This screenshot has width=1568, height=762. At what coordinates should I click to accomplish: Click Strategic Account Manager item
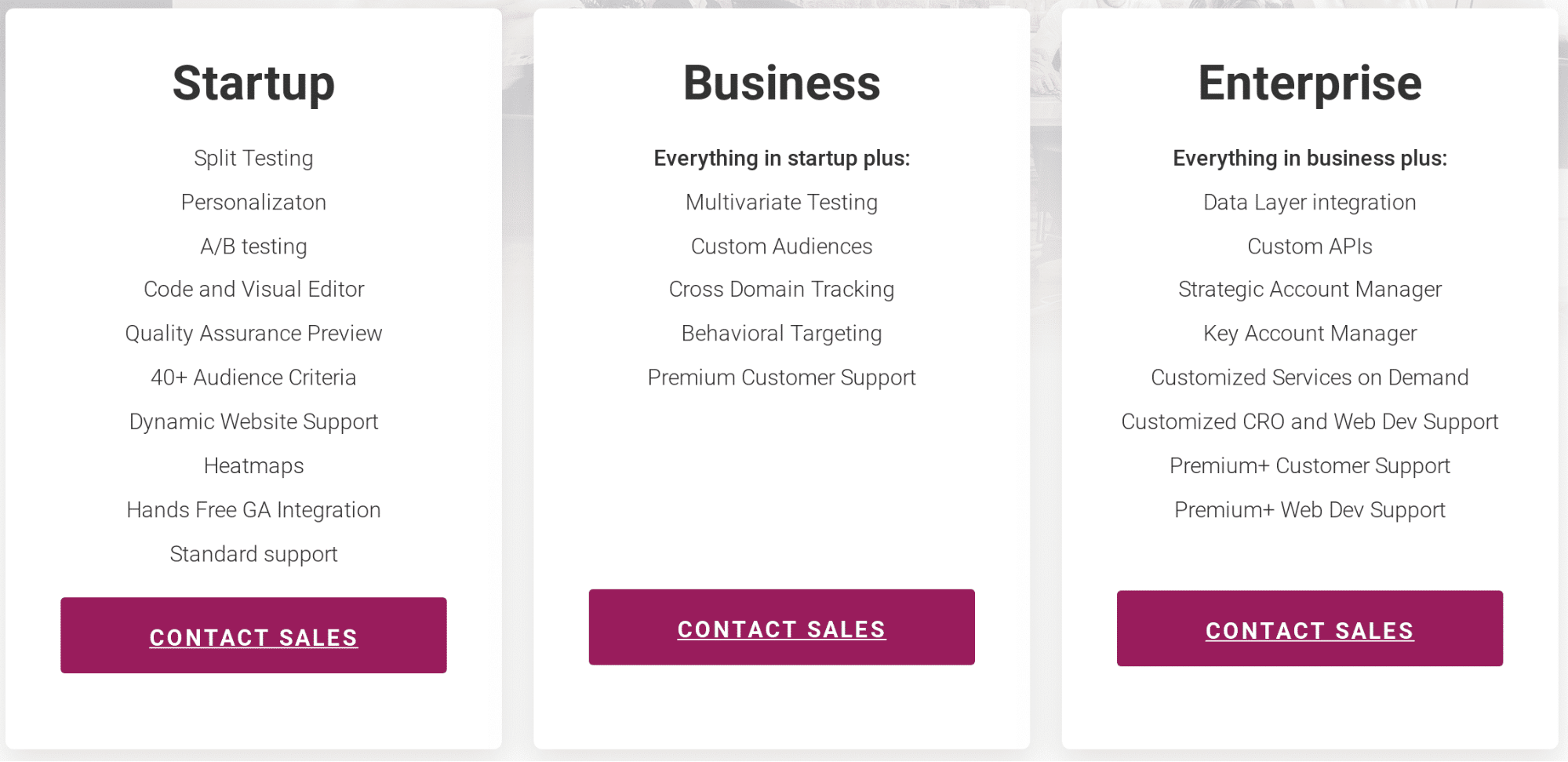[1310, 290]
